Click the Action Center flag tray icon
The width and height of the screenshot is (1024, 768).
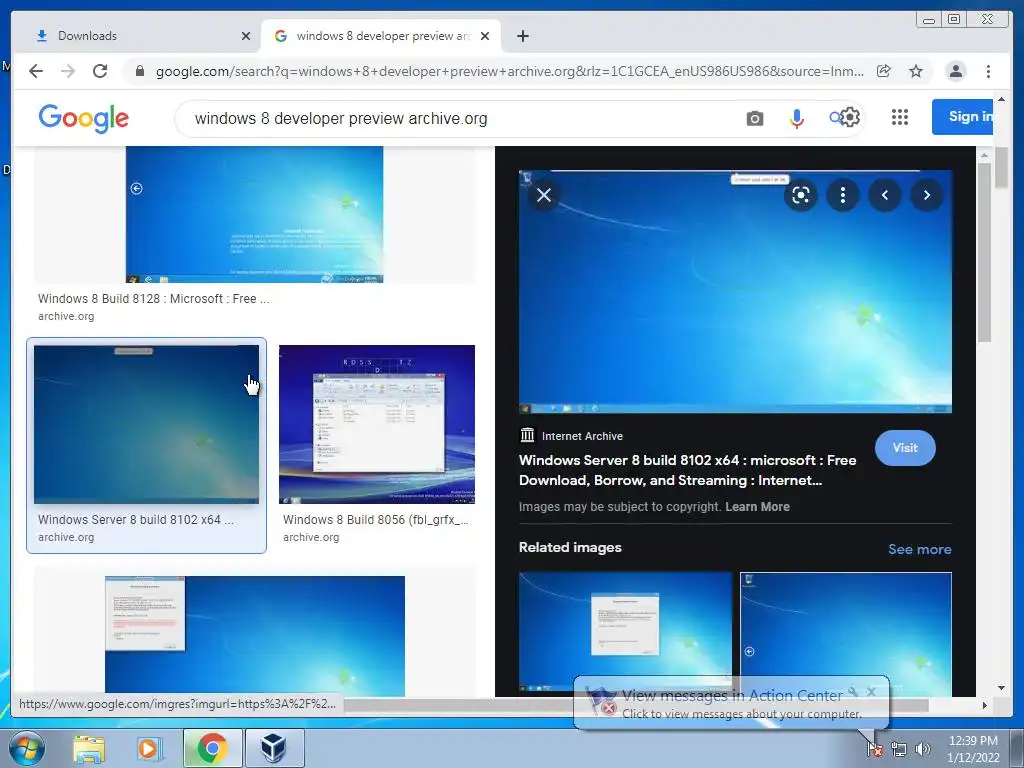874,748
